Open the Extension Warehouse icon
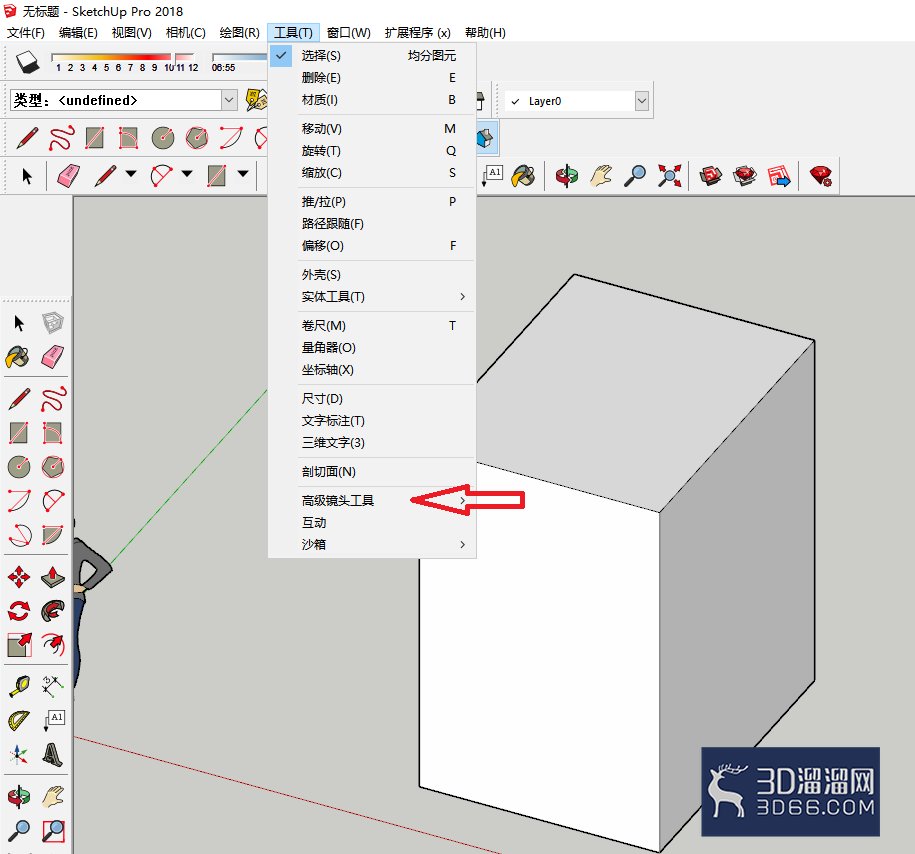 745,175
